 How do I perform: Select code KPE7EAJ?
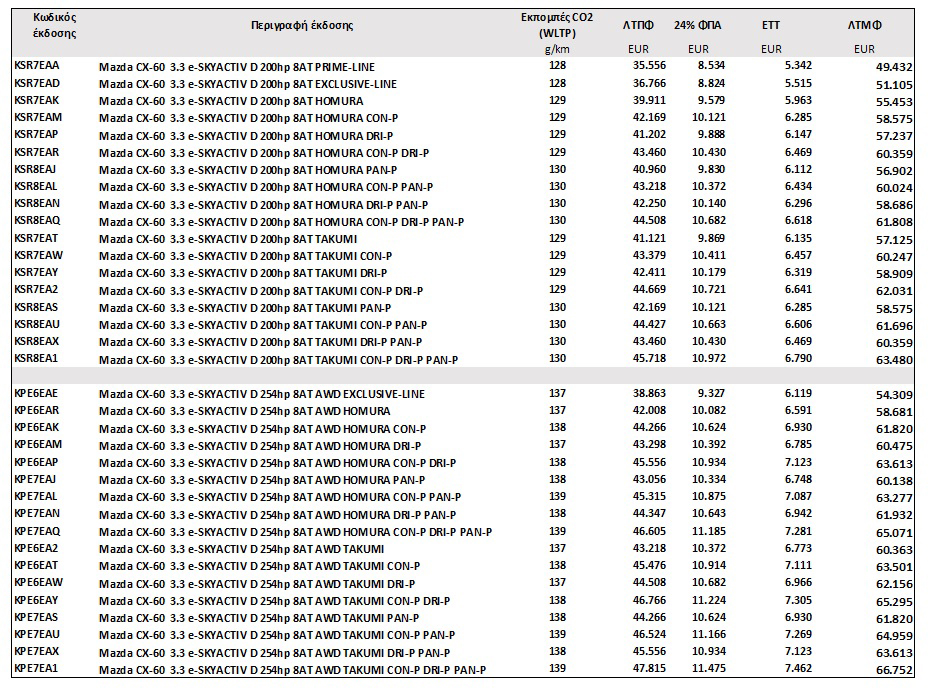[x=35, y=479]
